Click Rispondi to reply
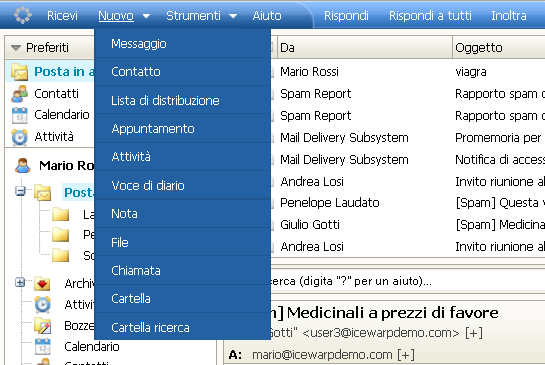Viewport: 545px width, 365px height. click(x=346, y=16)
